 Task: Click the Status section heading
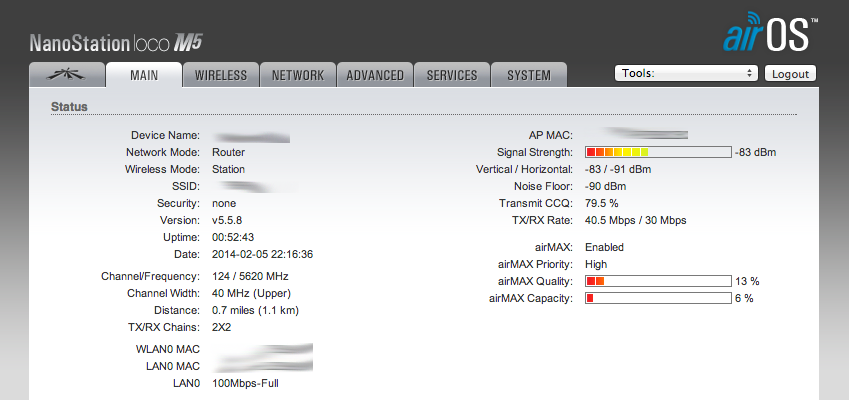point(69,106)
